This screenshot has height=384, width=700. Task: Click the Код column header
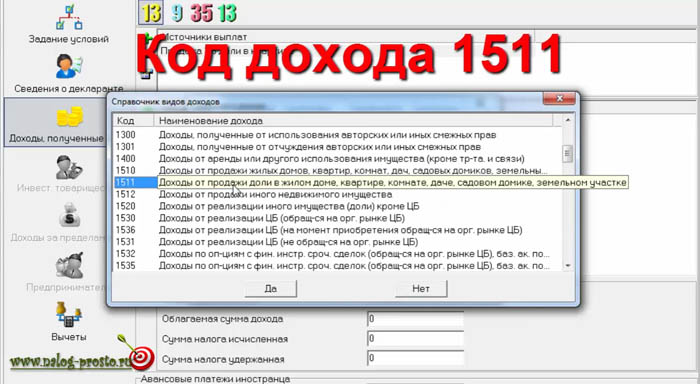[133, 121]
